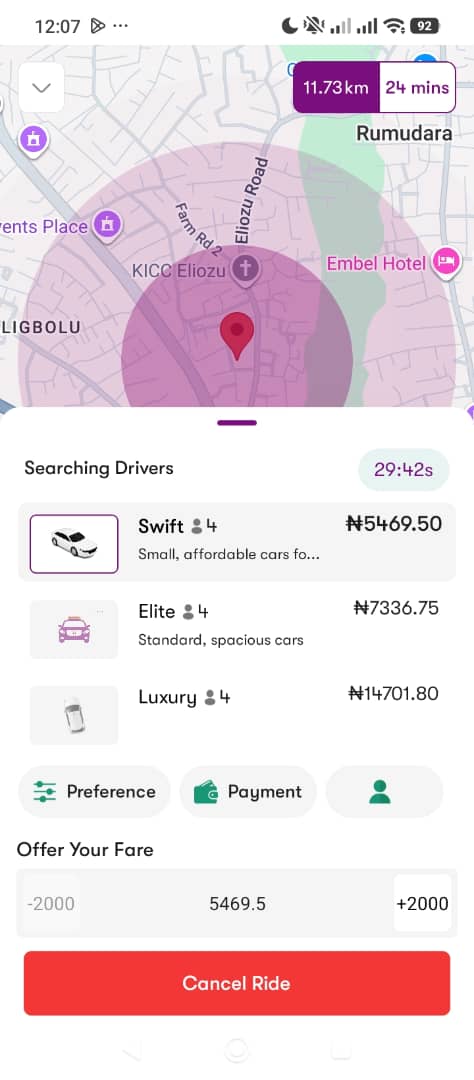Tap the KICC Eliozu church marker

[x=244, y=269]
